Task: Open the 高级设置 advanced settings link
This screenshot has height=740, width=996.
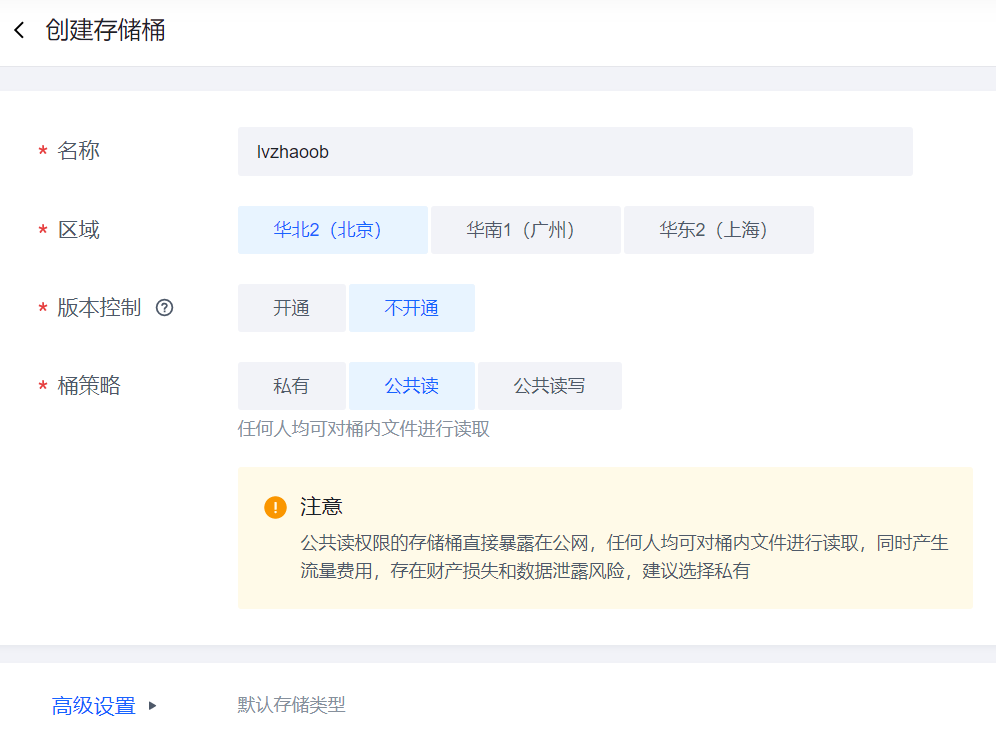Action: (x=94, y=706)
